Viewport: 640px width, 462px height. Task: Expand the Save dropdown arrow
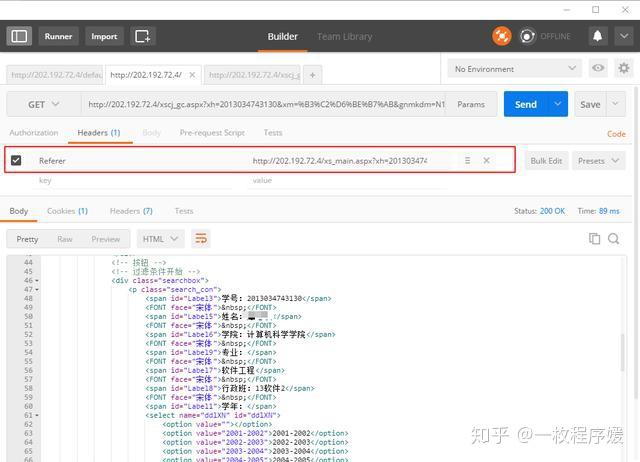[616, 104]
